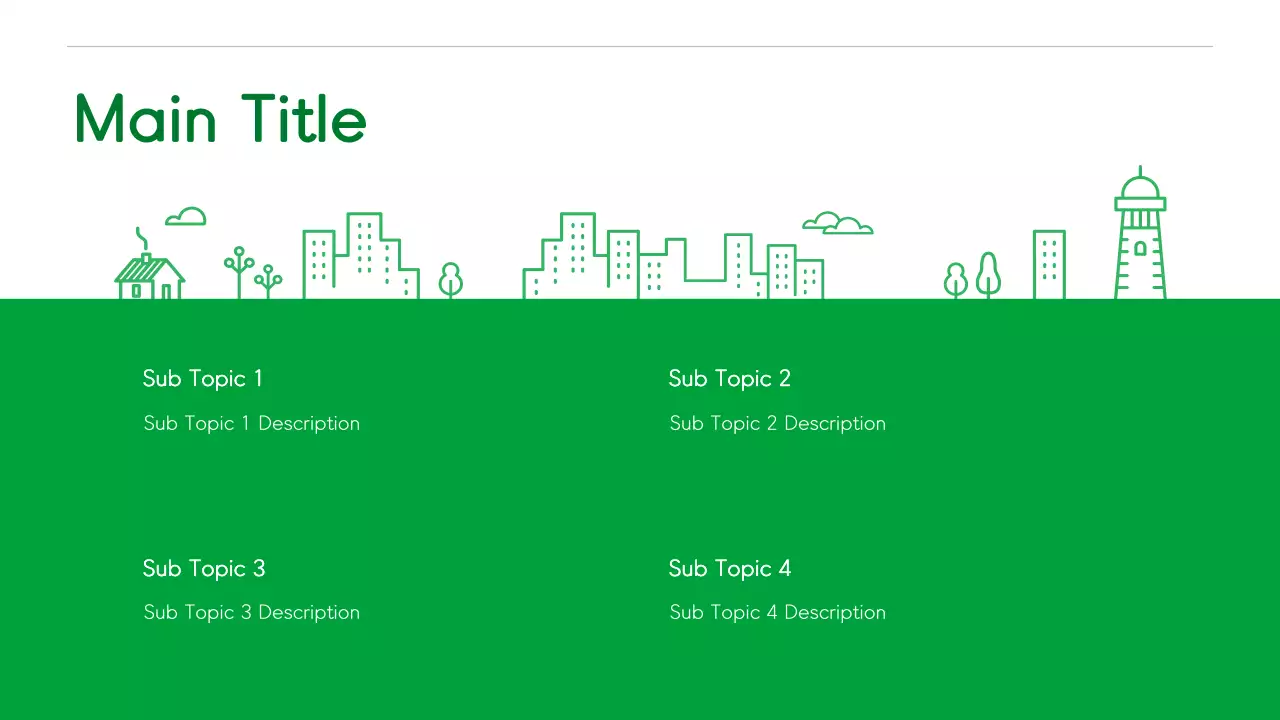The image size is (1280, 720).
Task: Click the Sub Topic 1 heading
Action: point(202,378)
